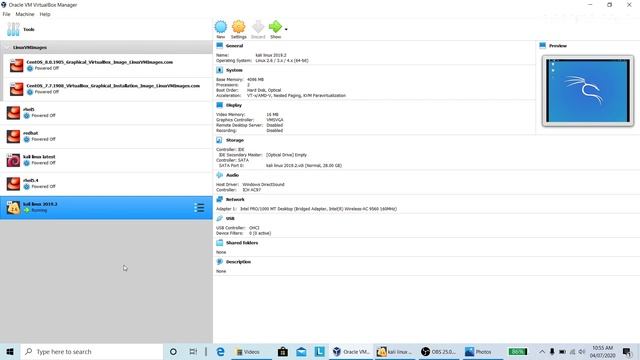Switch to the kali linux taskbar window
The width and height of the screenshot is (640, 360).
click(394, 351)
